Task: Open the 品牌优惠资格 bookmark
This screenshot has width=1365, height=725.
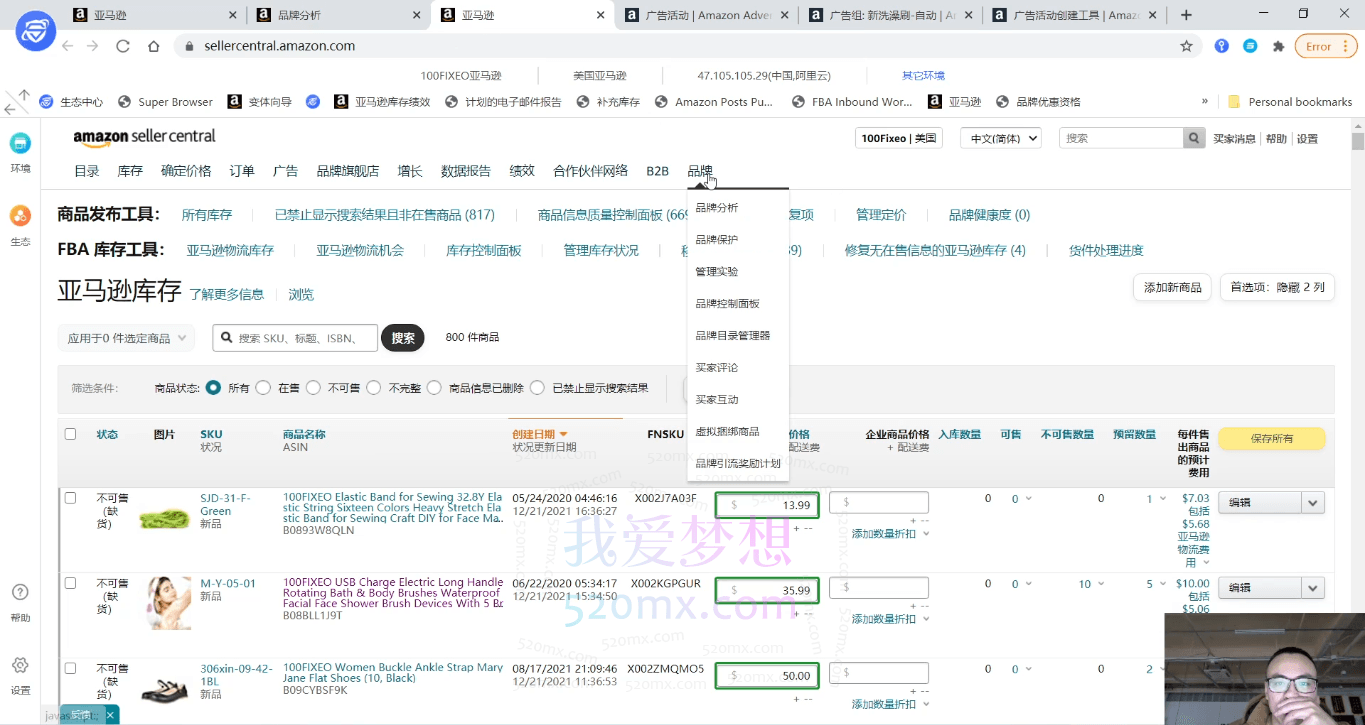Action: point(1038,102)
